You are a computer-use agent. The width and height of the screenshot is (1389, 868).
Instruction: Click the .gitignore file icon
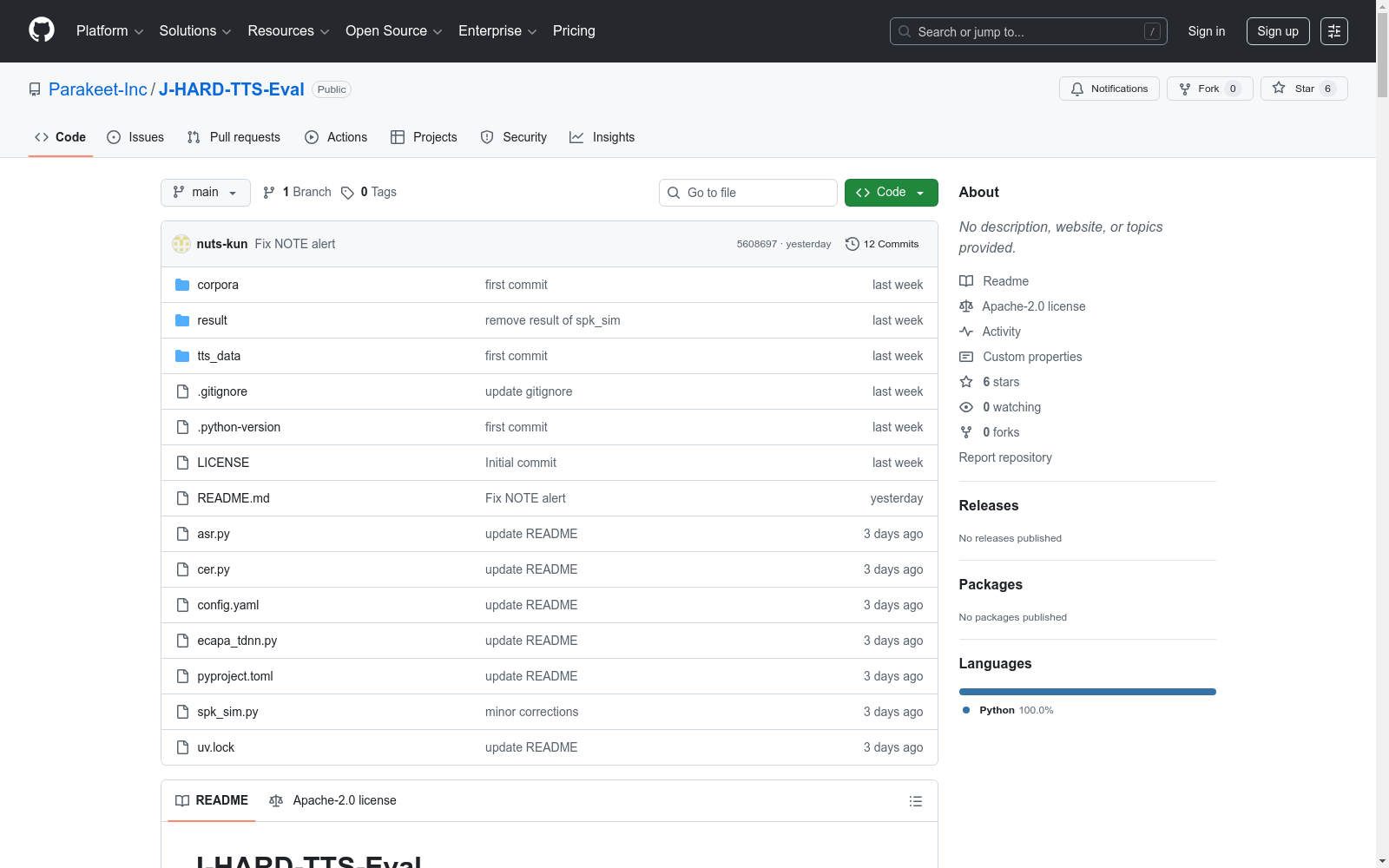[182, 391]
